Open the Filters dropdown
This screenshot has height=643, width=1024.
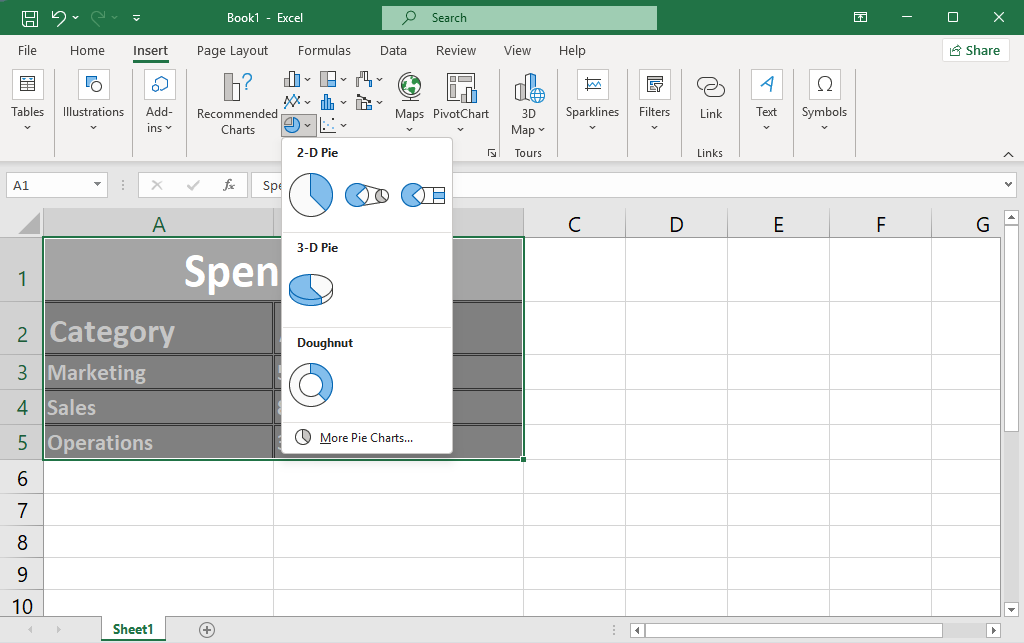(654, 101)
